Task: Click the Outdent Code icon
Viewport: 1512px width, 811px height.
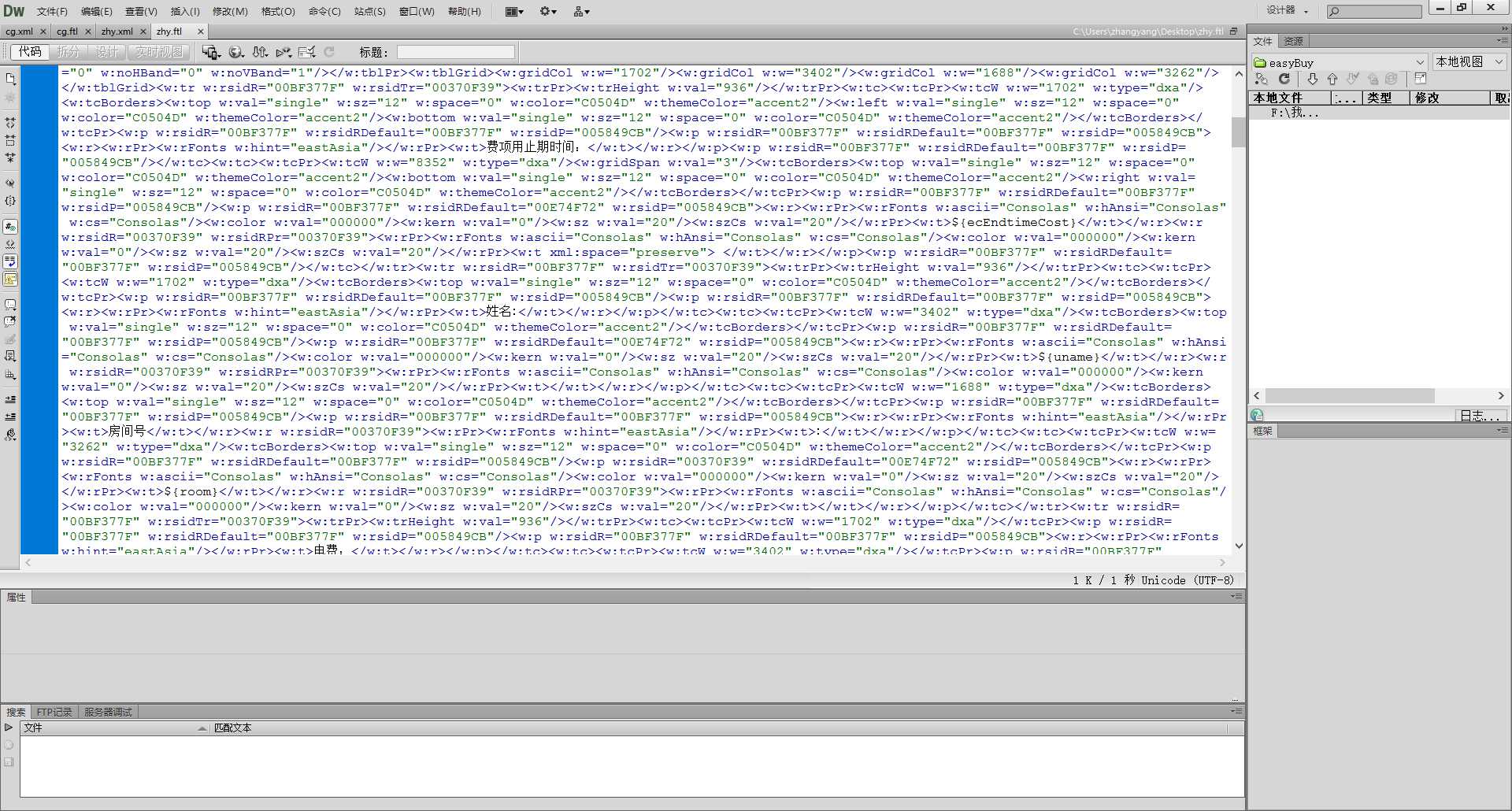Action: [x=10, y=417]
